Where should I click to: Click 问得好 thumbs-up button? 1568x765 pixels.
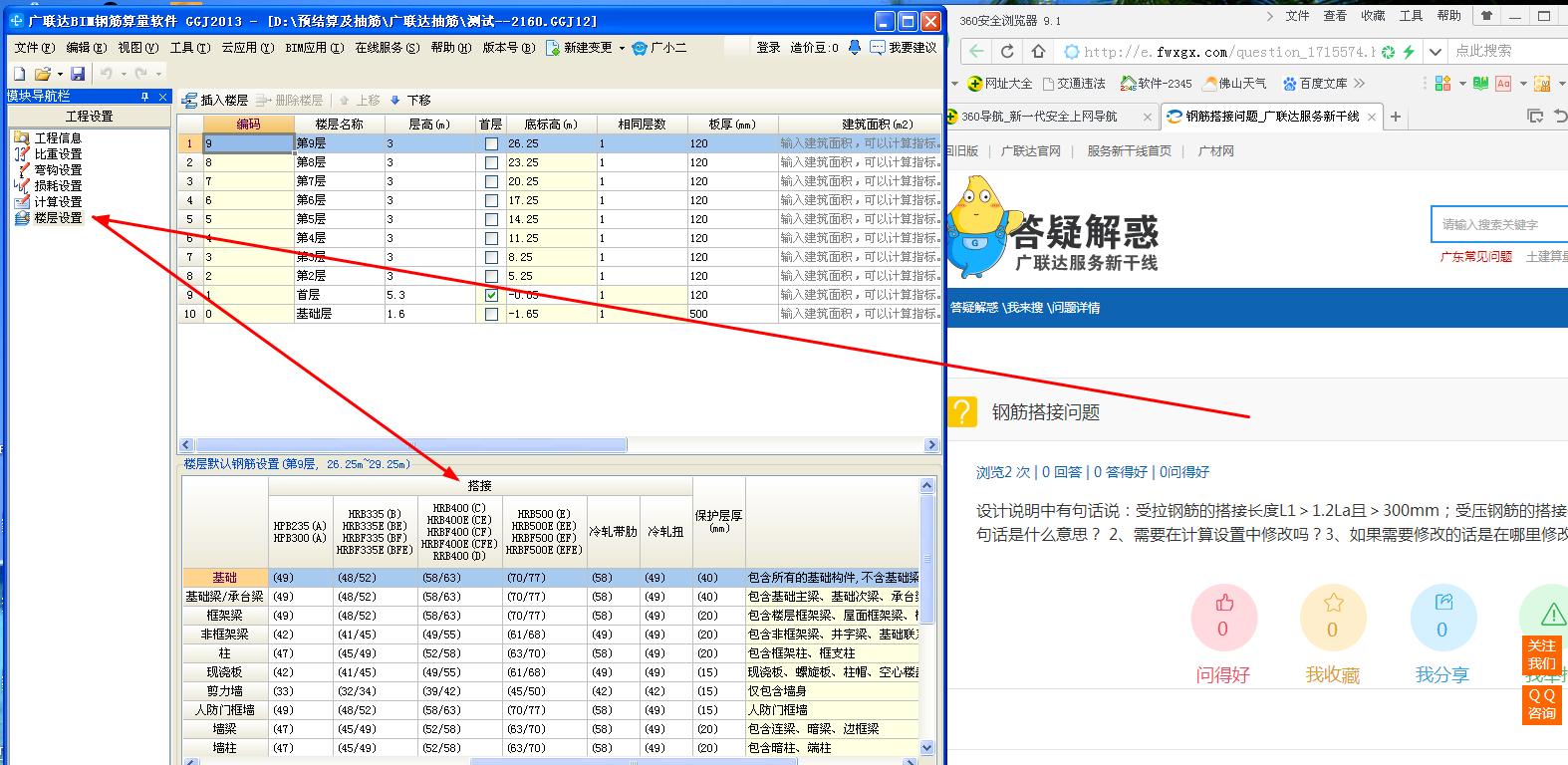coord(1223,618)
